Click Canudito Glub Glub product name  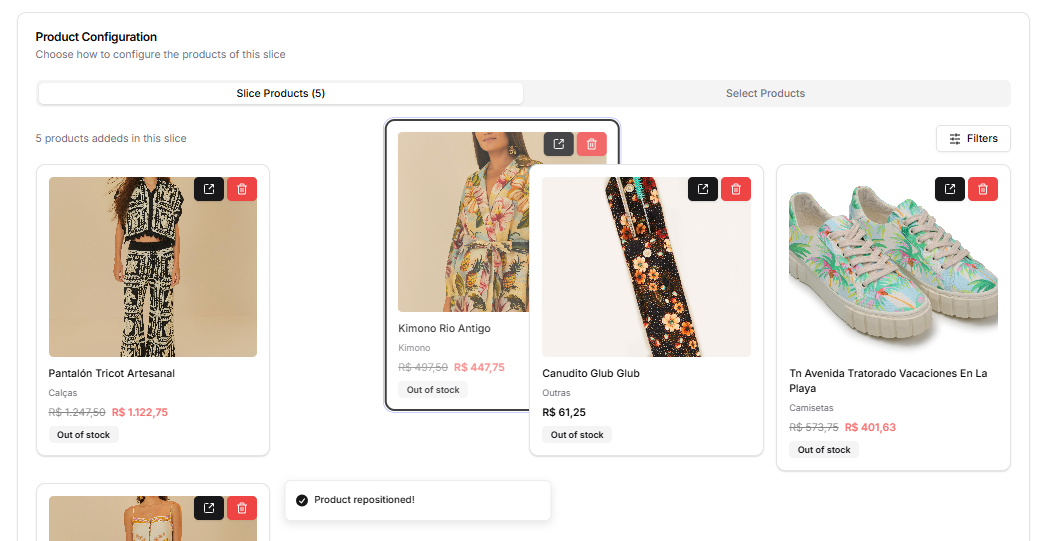[x=591, y=373]
